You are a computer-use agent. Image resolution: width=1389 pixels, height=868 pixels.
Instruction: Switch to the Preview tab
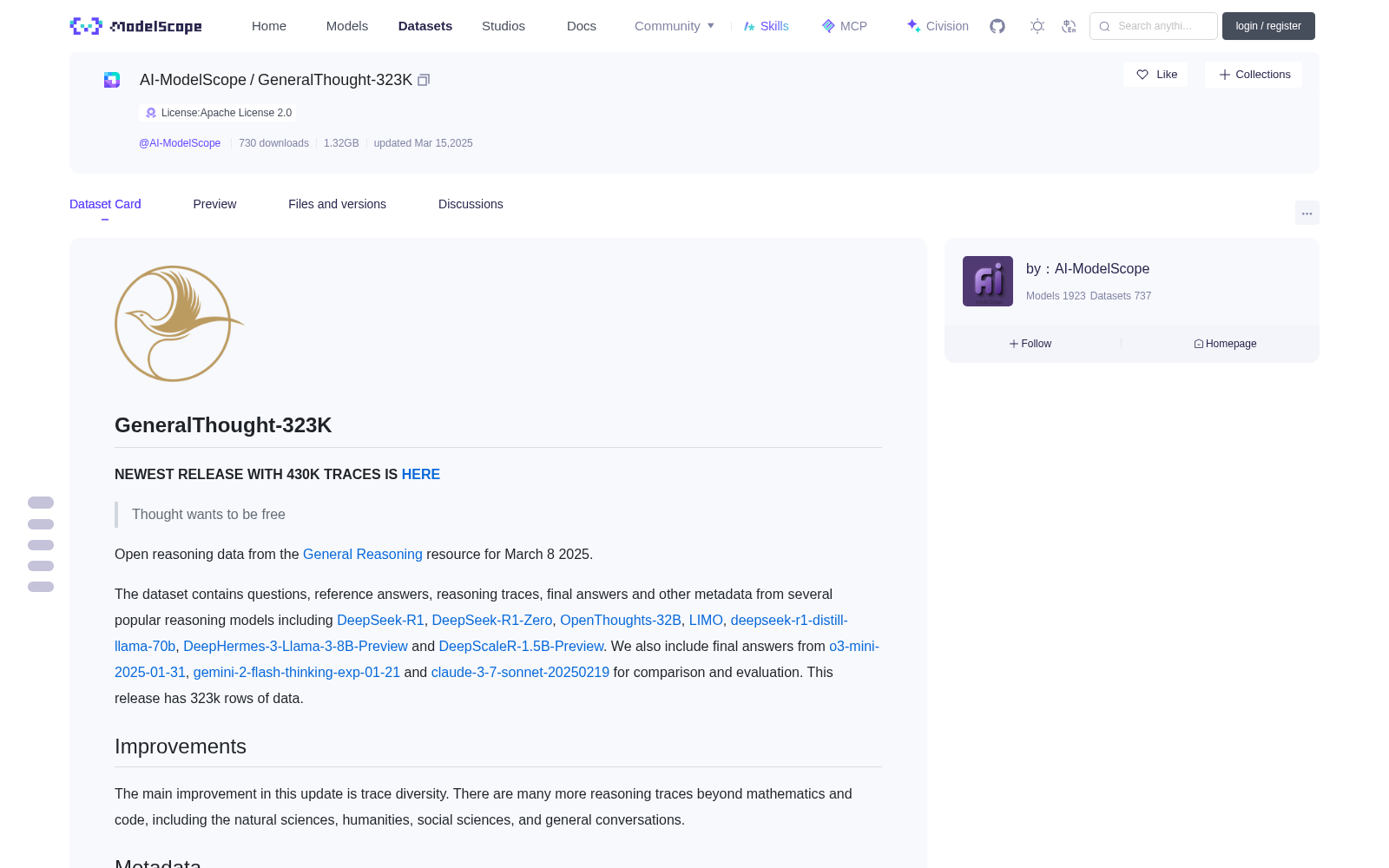tap(214, 204)
